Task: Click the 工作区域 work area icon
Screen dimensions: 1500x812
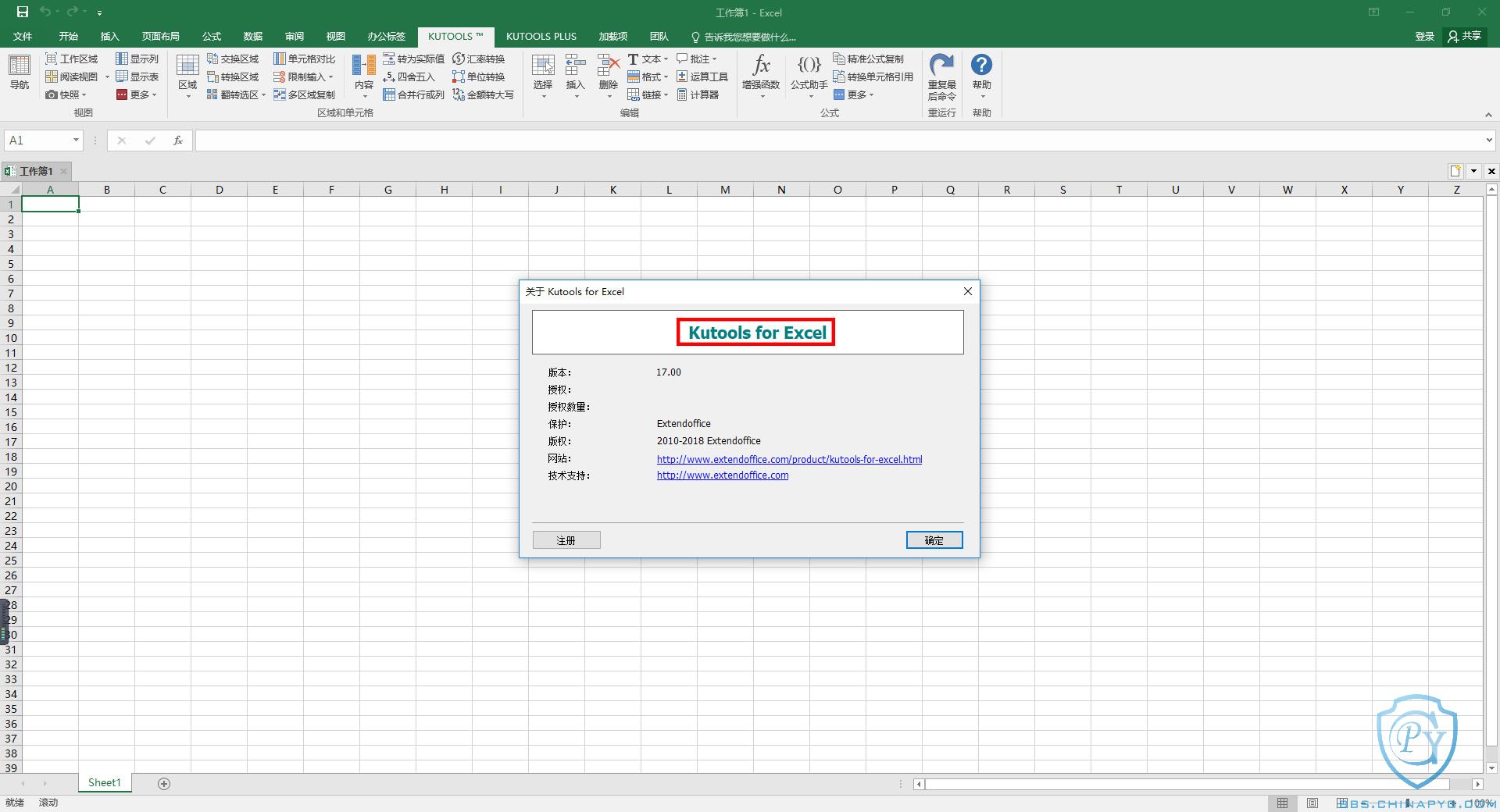Action: (52, 59)
